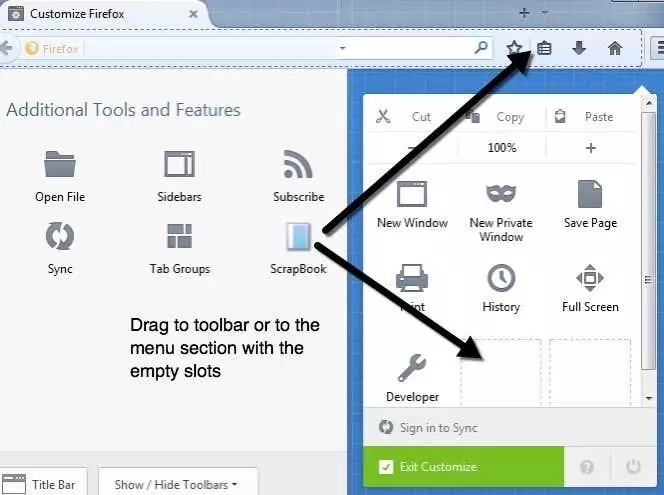Click the help question mark icon
Viewport: 664px width, 495px height.
pyautogui.click(x=587, y=467)
